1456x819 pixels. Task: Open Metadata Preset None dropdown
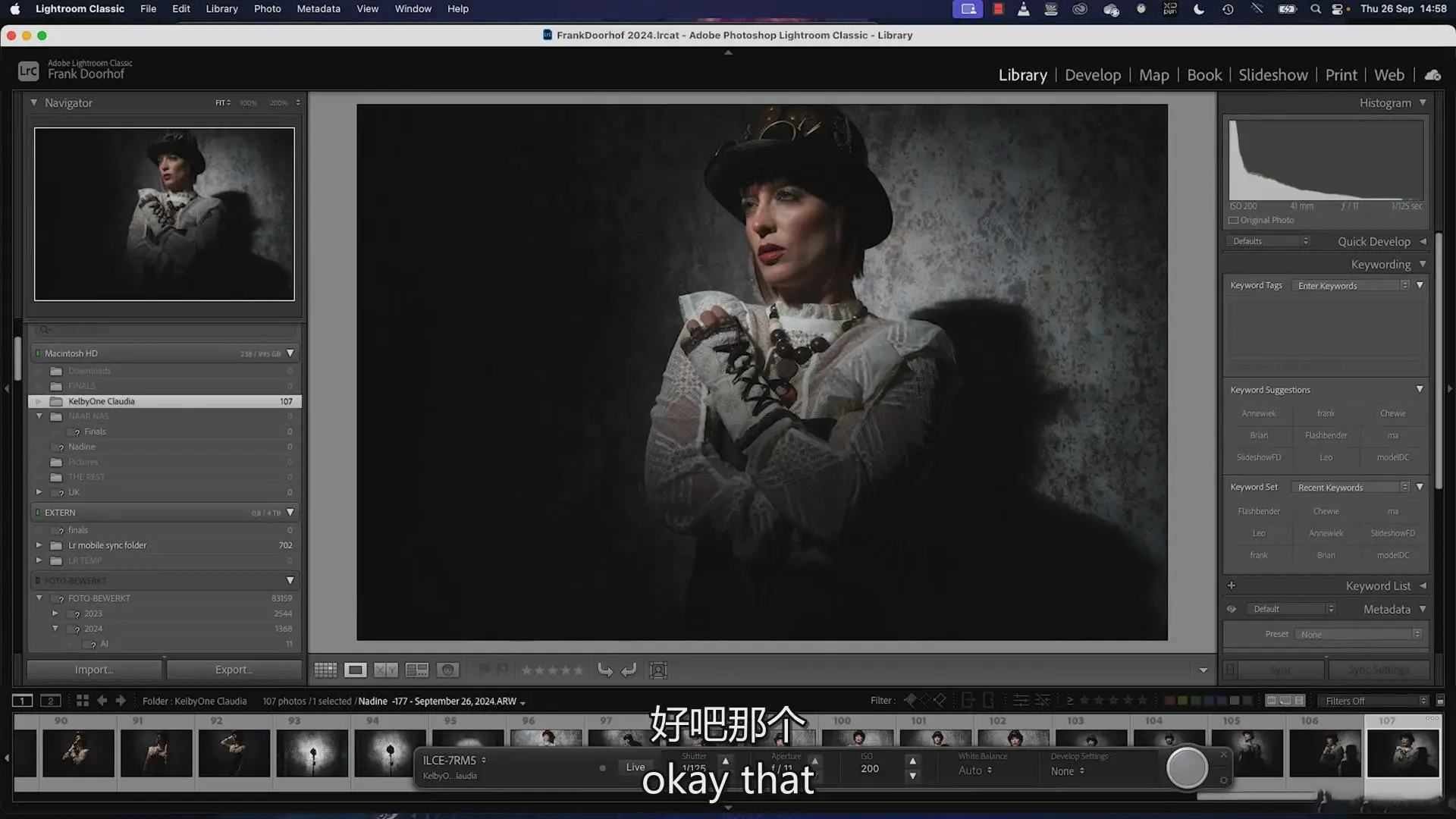[x=1358, y=634]
